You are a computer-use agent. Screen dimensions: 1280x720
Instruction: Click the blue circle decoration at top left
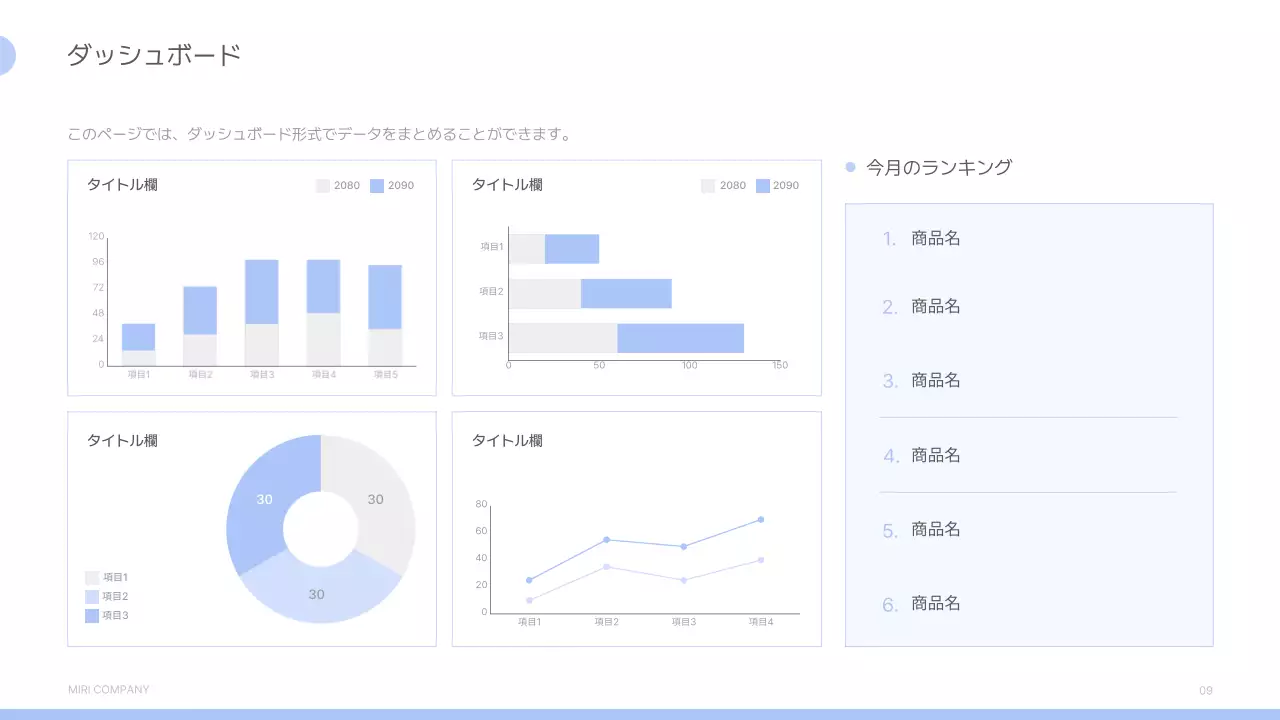[4, 55]
